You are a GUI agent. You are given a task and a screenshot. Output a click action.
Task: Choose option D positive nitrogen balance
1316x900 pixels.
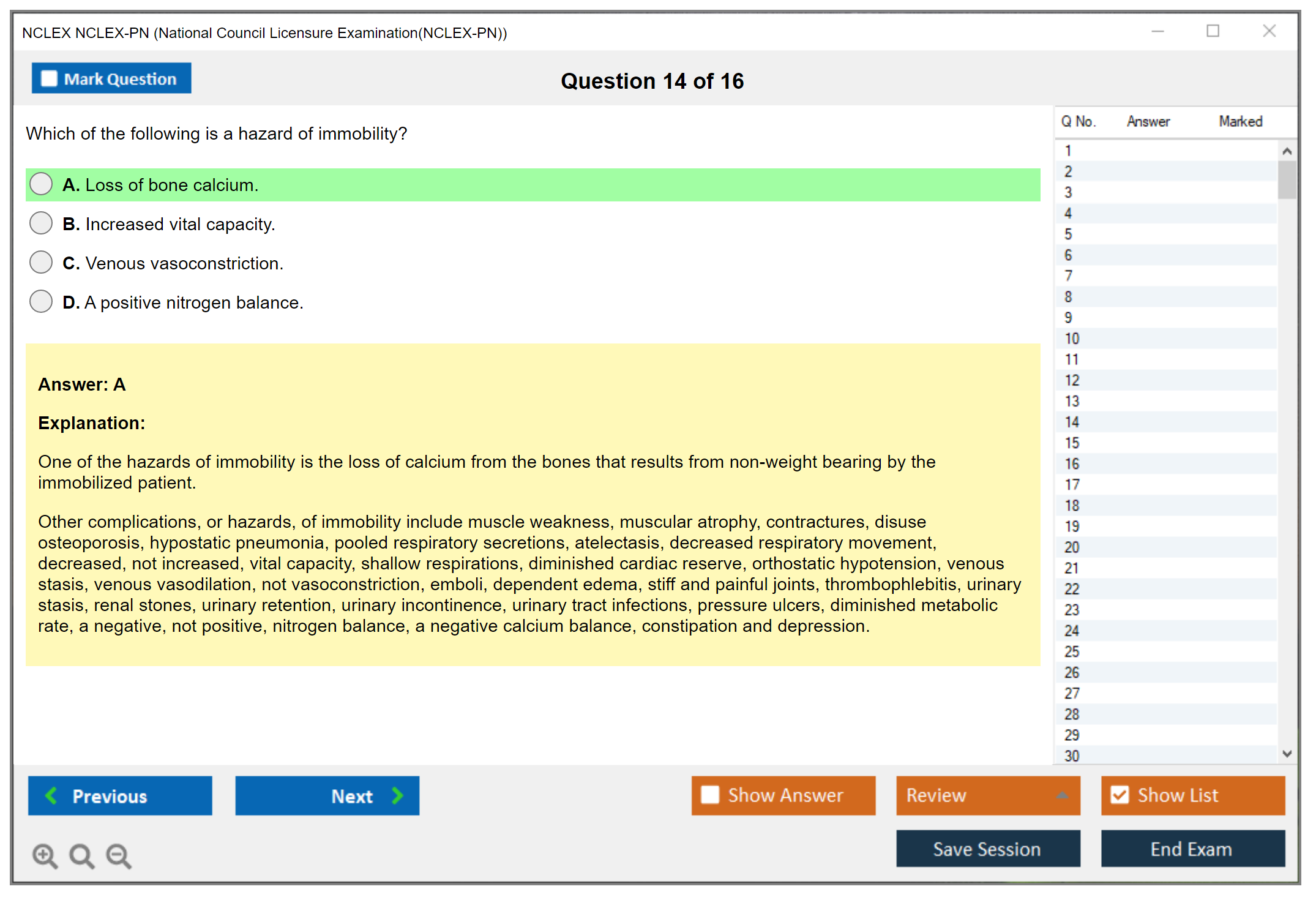click(x=41, y=302)
